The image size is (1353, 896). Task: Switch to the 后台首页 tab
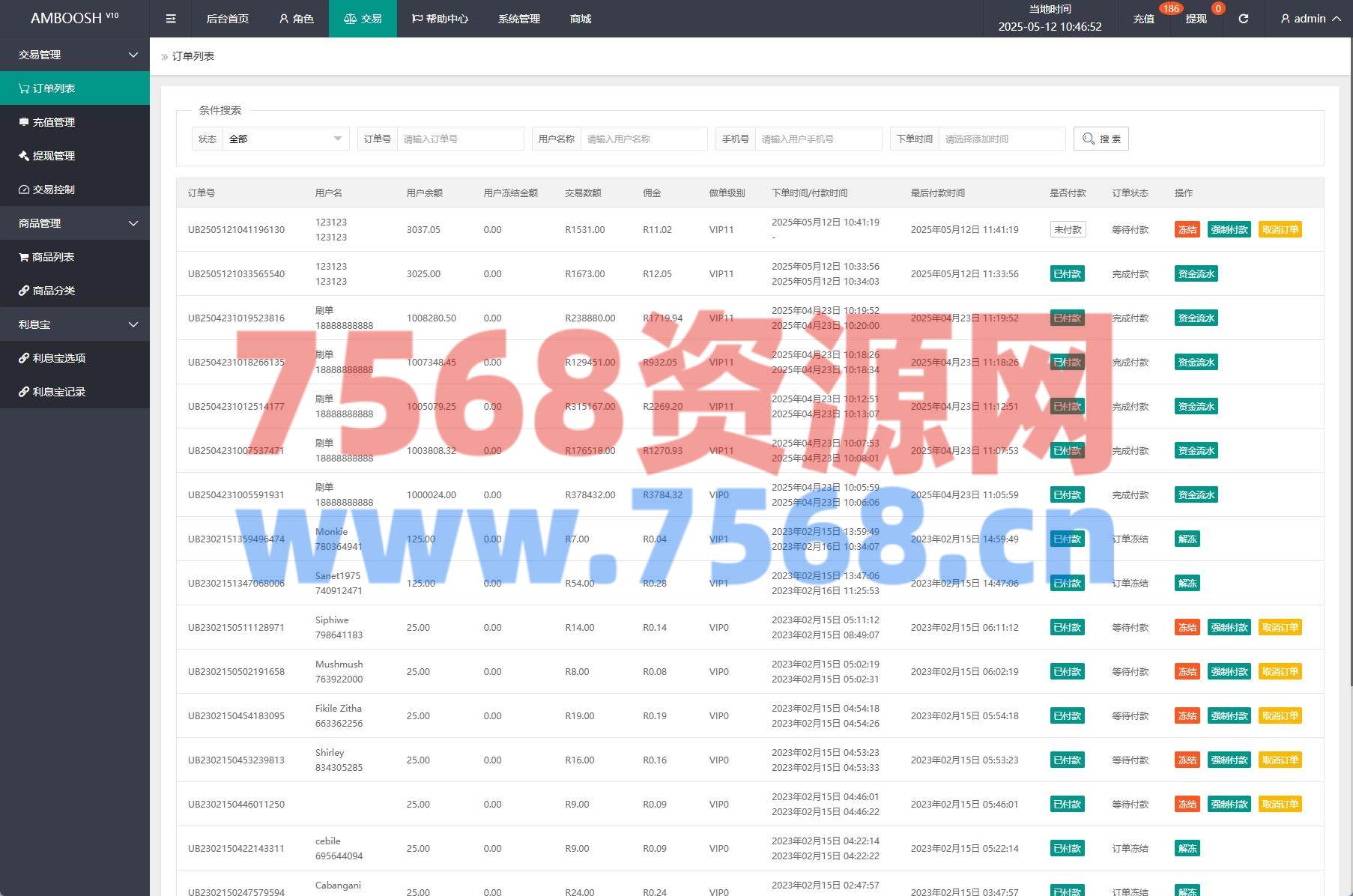[x=227, y=19]
